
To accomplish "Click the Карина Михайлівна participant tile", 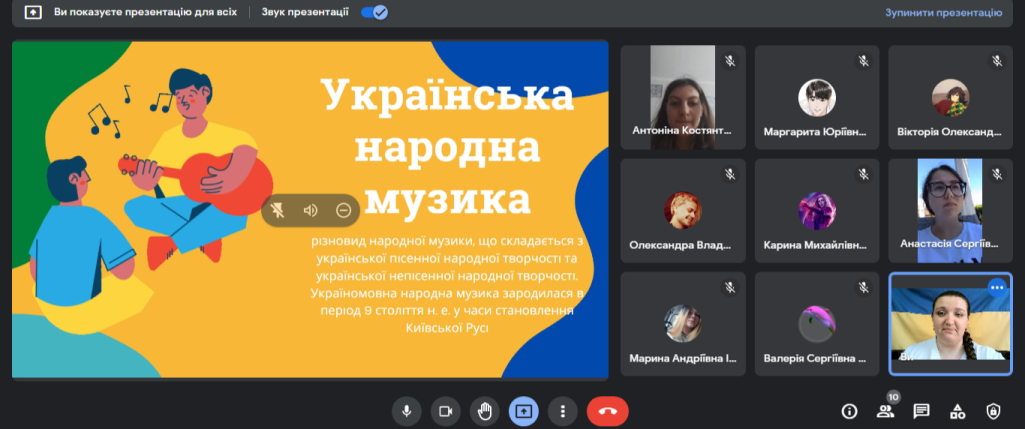I will pos(816,209).
